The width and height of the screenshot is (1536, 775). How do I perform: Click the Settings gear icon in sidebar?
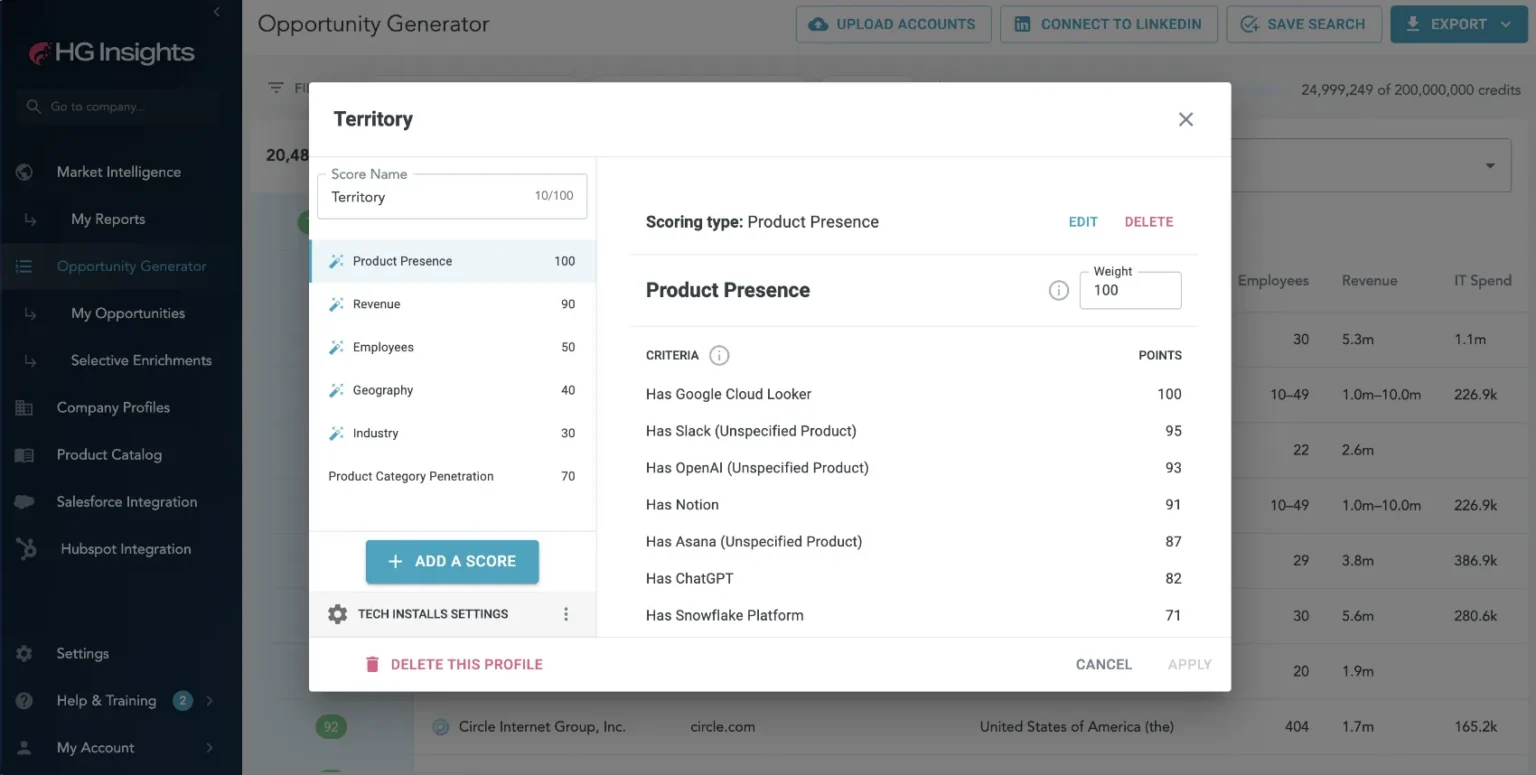[25, 653]
